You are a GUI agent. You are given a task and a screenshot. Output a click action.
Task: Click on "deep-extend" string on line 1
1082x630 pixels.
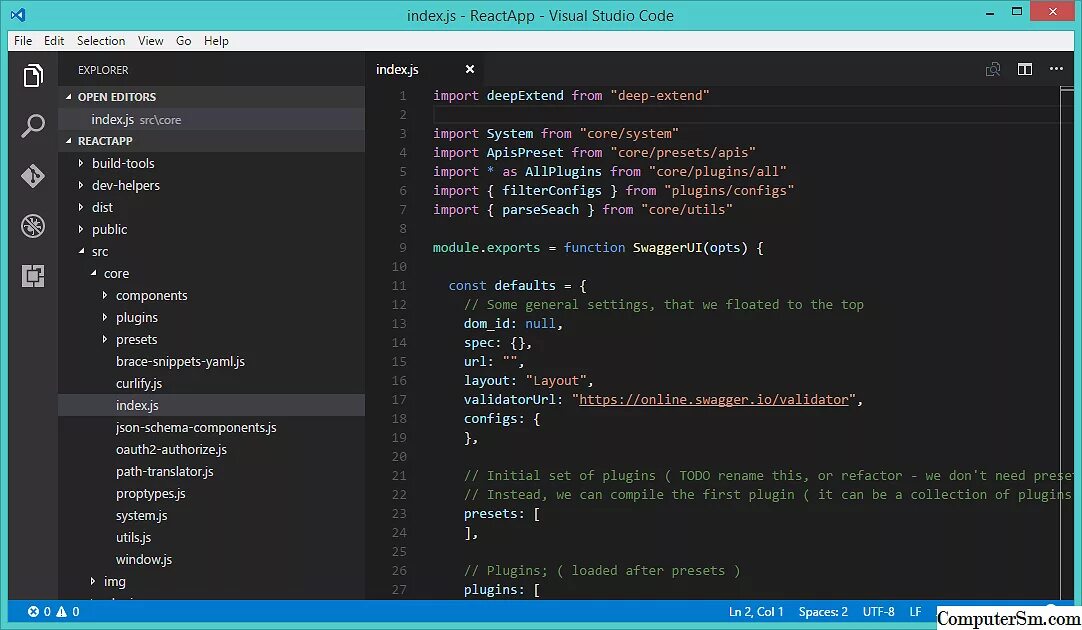coord(660,95)
